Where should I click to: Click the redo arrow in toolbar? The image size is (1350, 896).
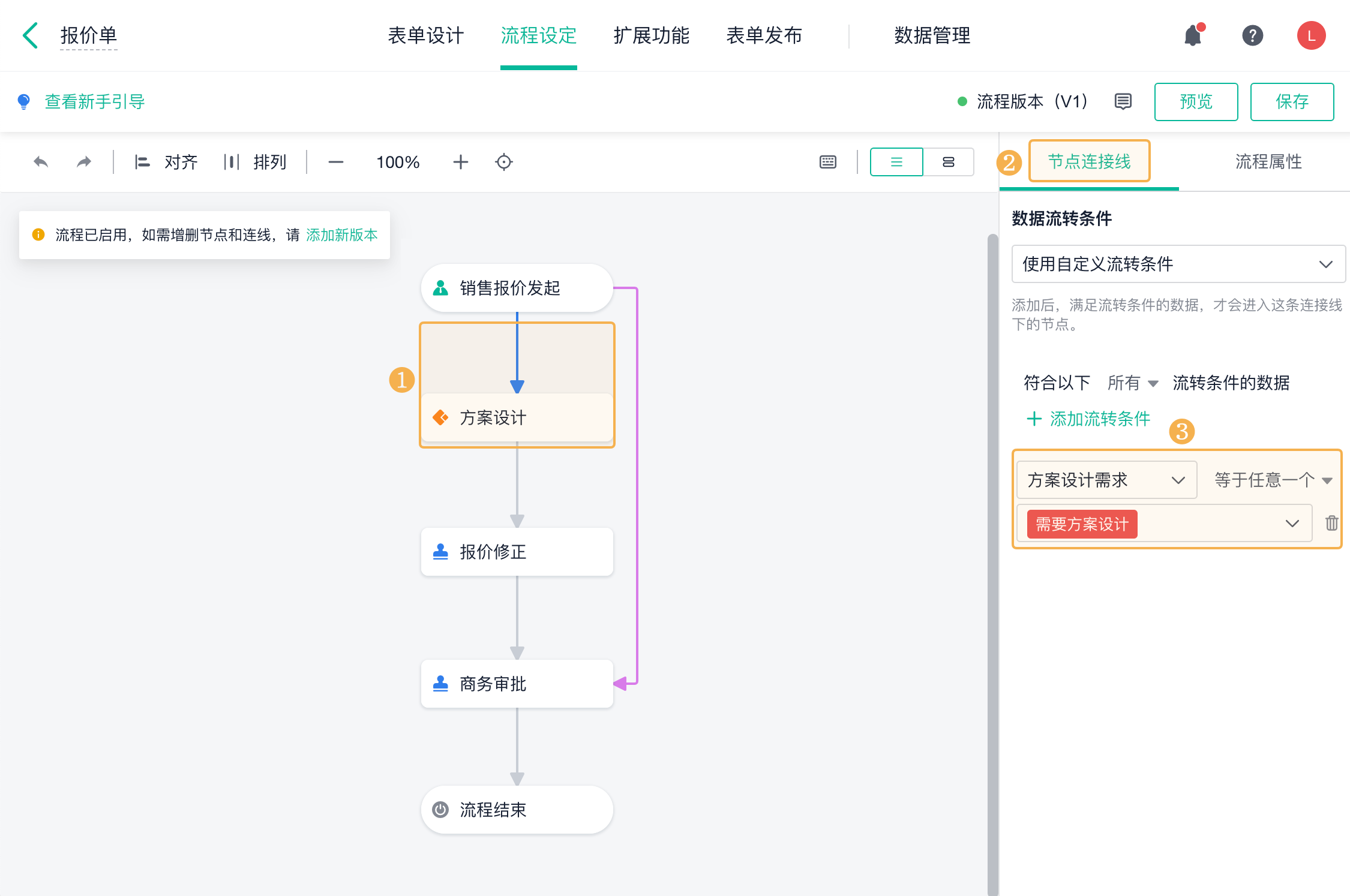pyautogui.click(x=84, y=162)
